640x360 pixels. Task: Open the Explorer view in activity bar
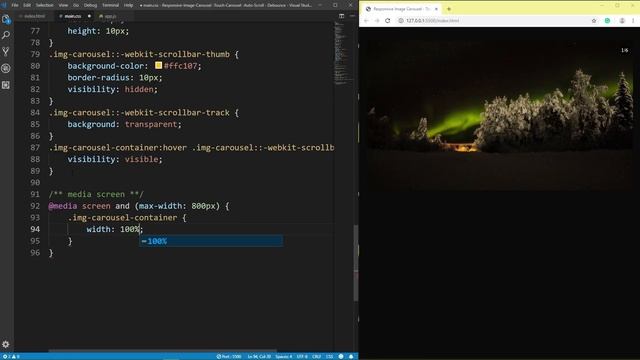coord(6,19)
